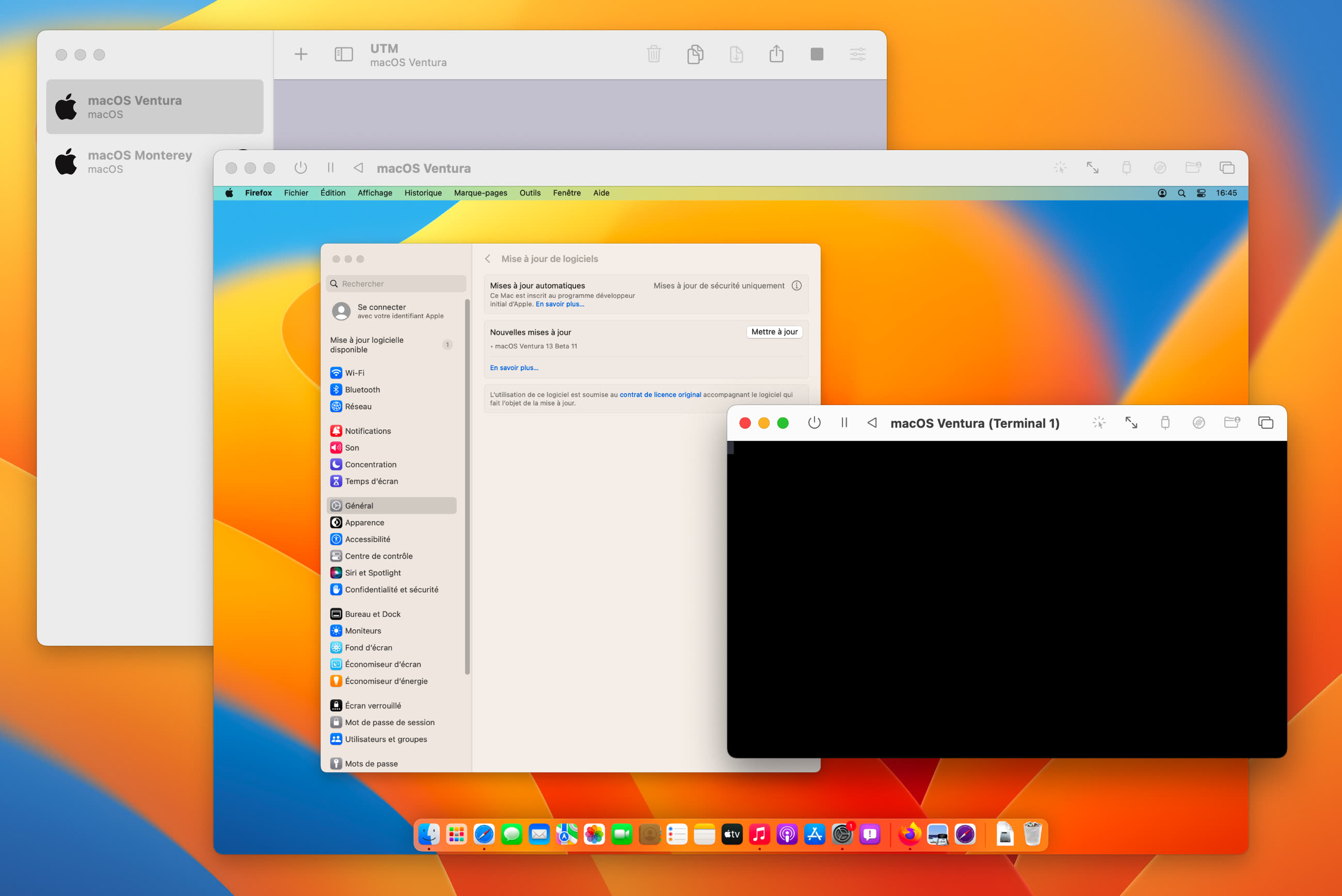Image resolution: width=1342 pixels, height=896 pixels.
Task: Clone the VM with the duplicate icon
Action: pos(695,54)
